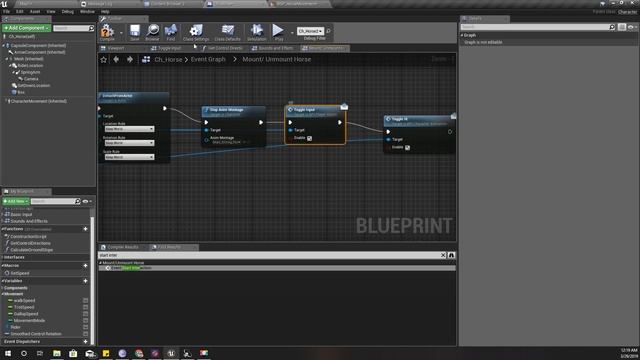The width and height of the screenshot is (640, 360).
Task: Toggle GallopSpeed variable visibility eye
Action: click(86, 314)
